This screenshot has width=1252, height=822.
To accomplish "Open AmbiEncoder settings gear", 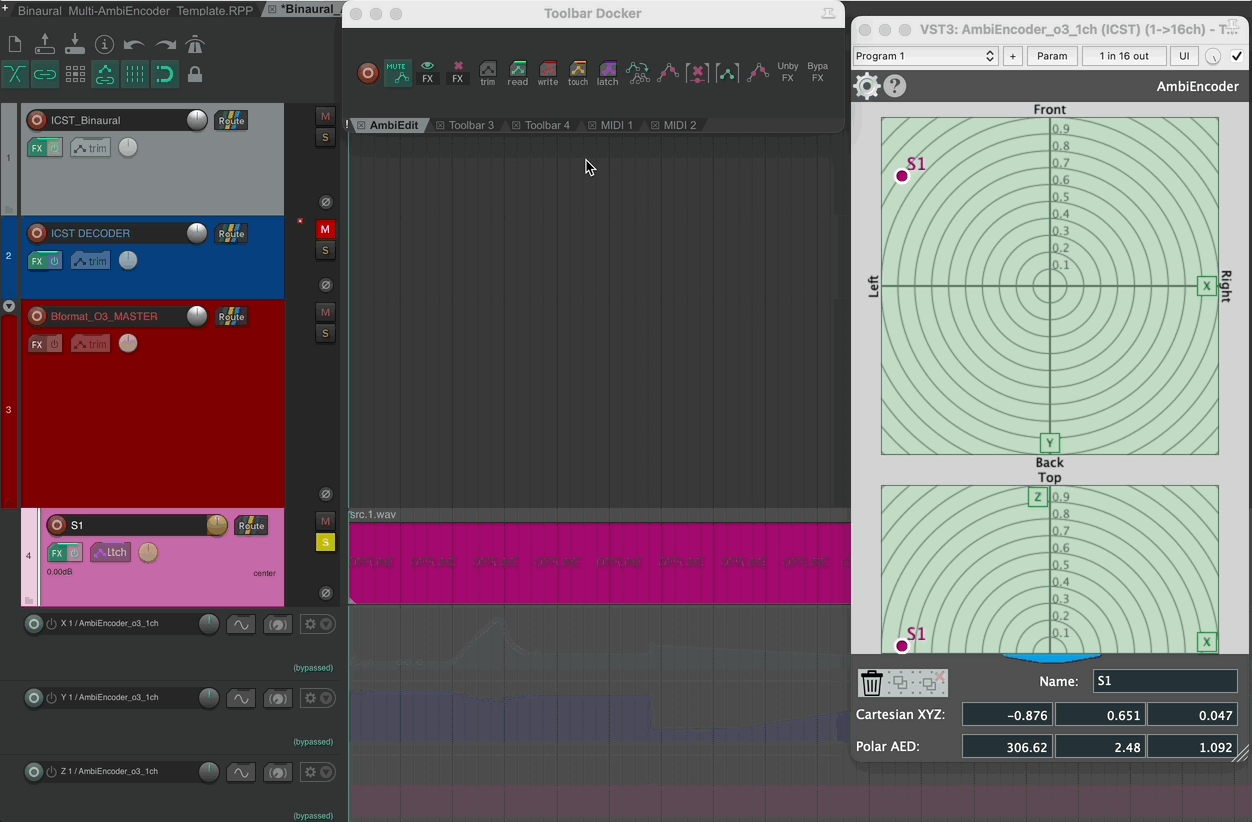I will tap(866, 87).
